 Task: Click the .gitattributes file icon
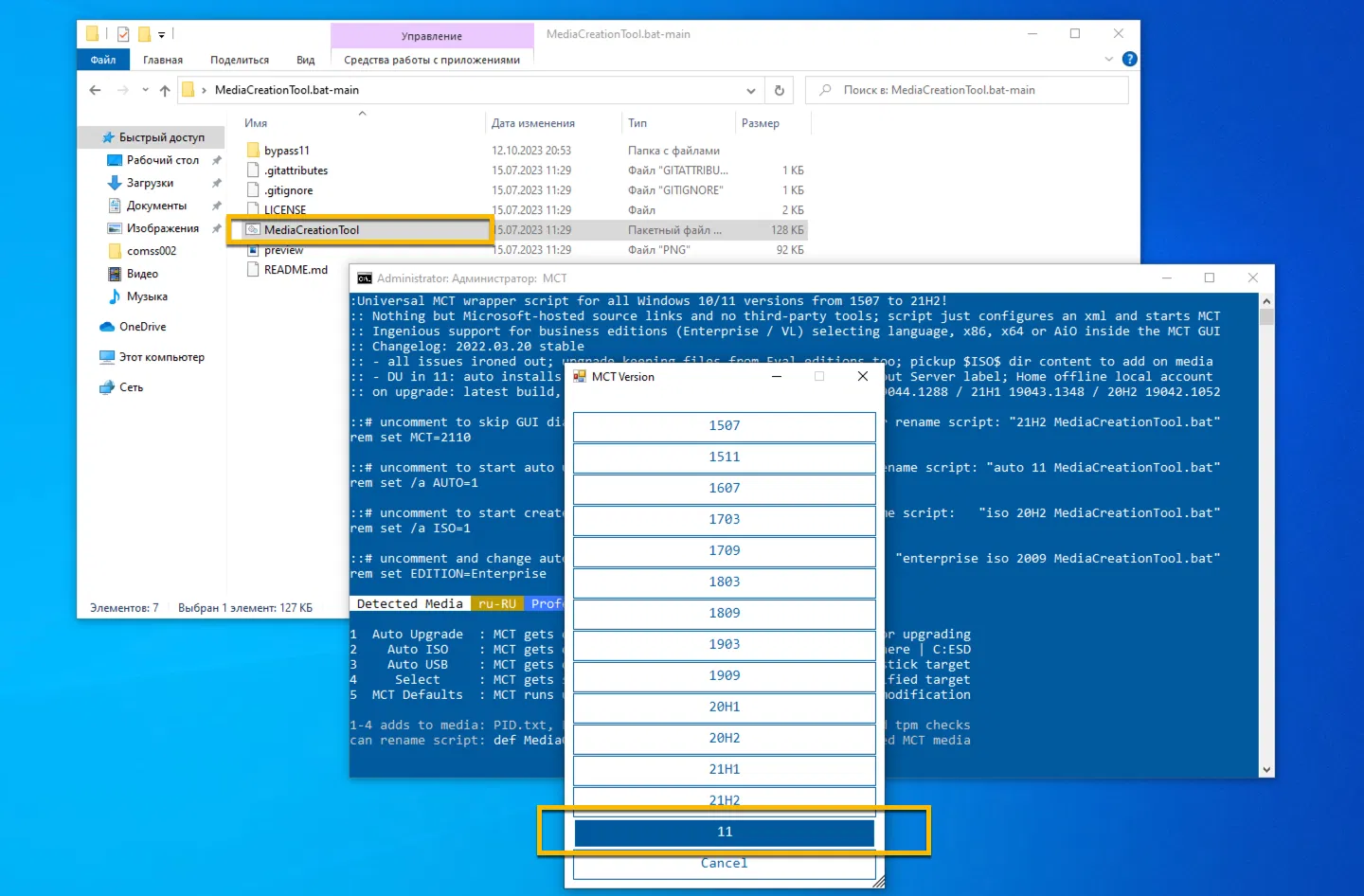(x=253, y=170)
